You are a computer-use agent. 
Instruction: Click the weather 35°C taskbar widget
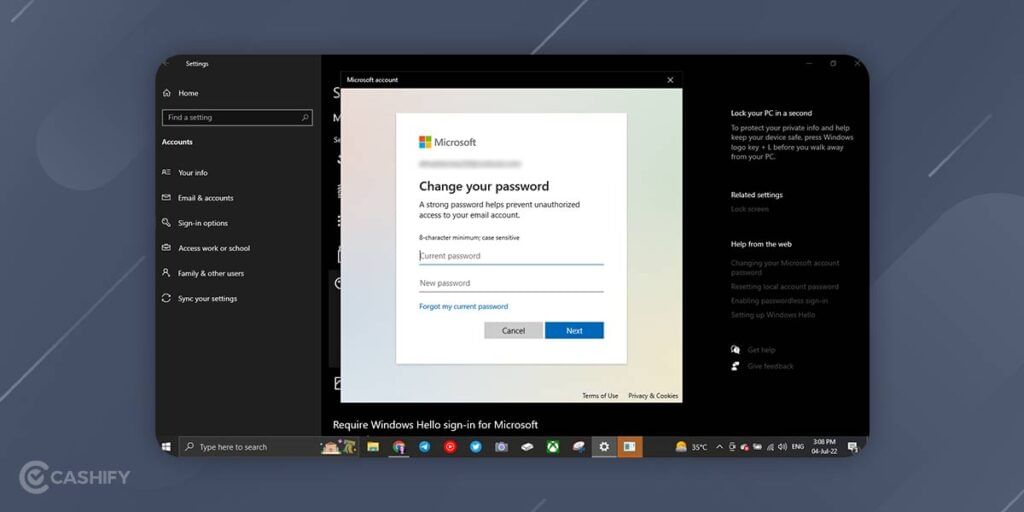click(x=691, y=447)
